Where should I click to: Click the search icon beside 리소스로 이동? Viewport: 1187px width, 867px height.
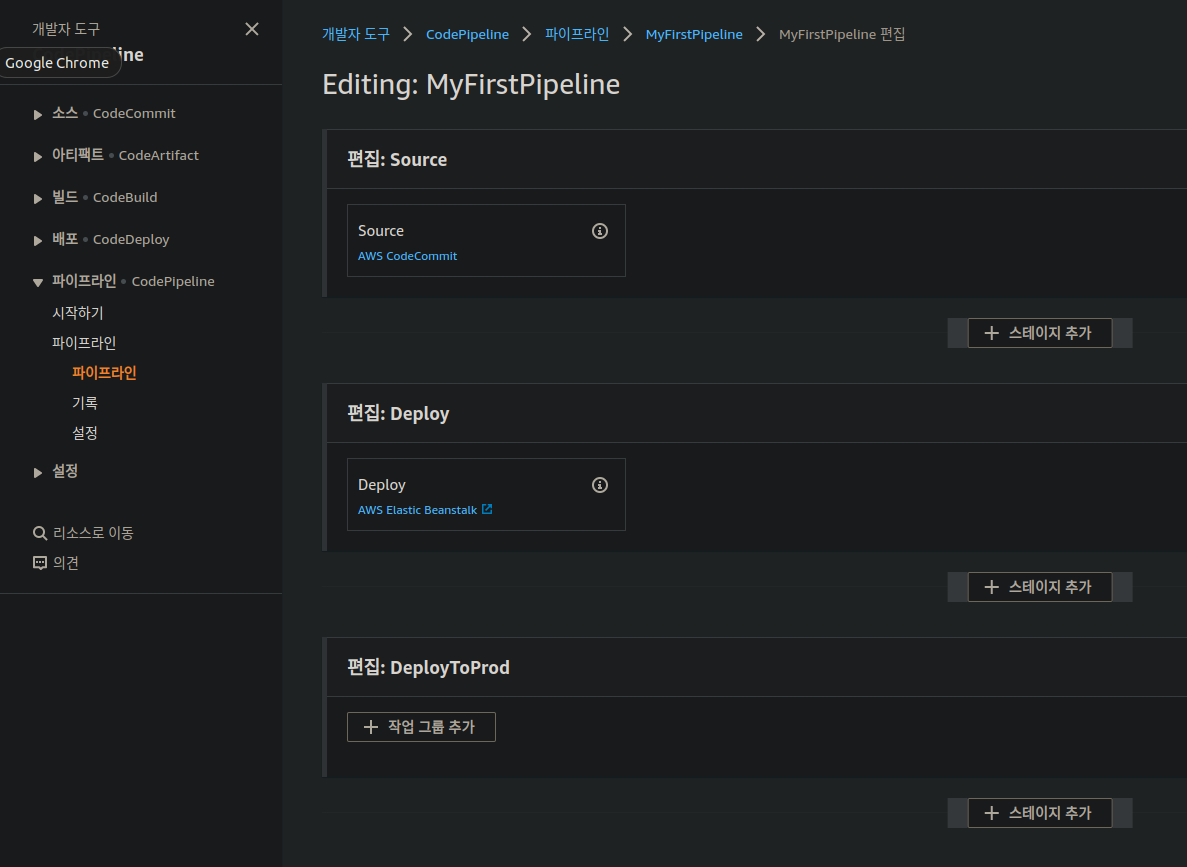pyautogui.click(x=40, y=533)
